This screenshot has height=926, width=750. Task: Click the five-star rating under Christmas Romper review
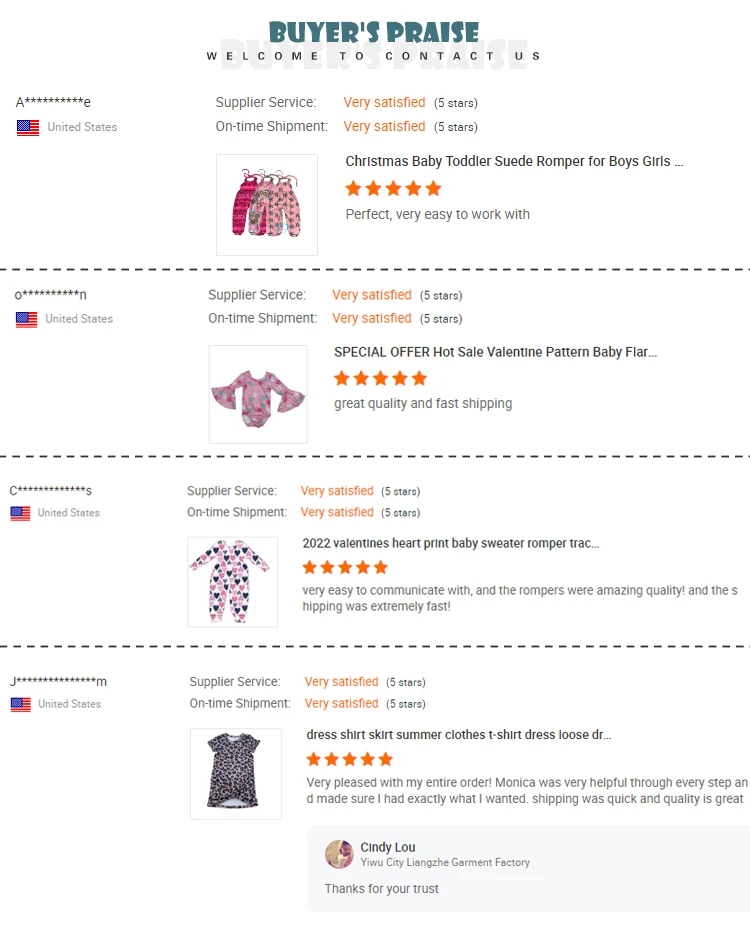pyautogui.click(x=393, y=189)
